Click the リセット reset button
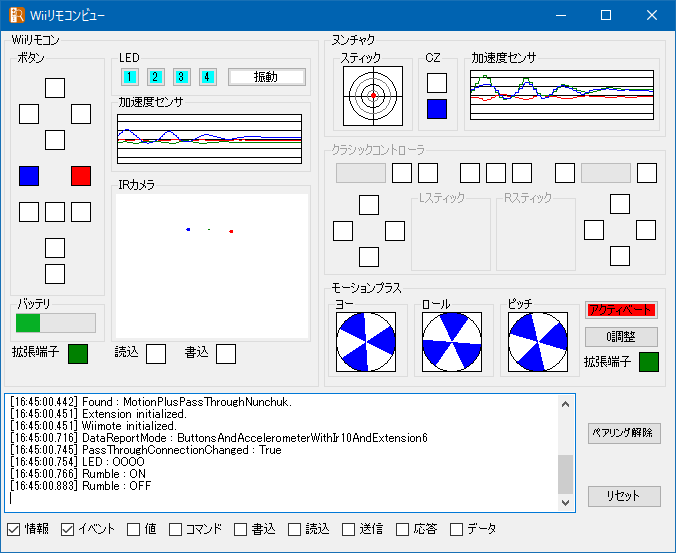 [624, 496]
